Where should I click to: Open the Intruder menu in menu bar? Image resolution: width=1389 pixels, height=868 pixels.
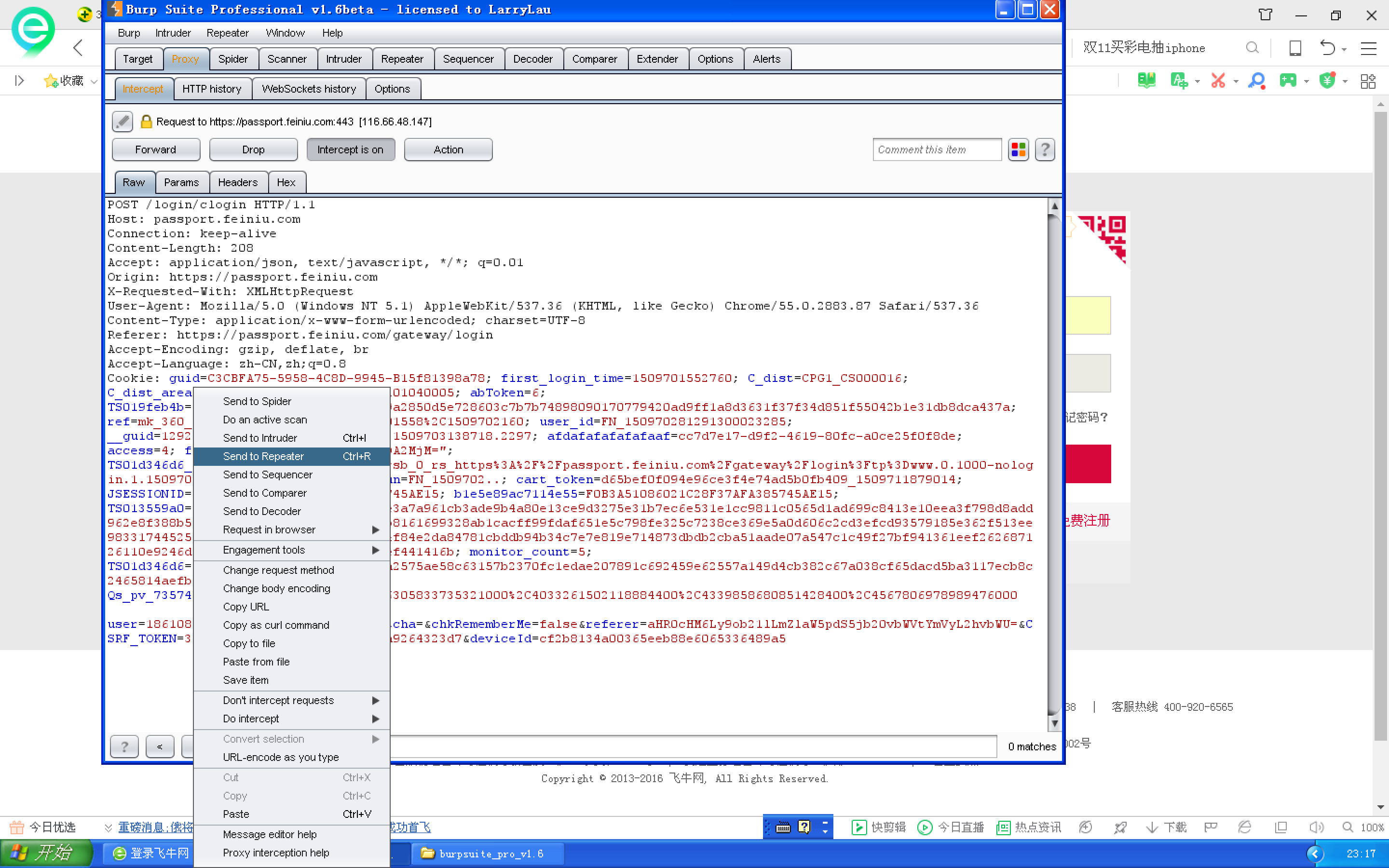[172, 33]
